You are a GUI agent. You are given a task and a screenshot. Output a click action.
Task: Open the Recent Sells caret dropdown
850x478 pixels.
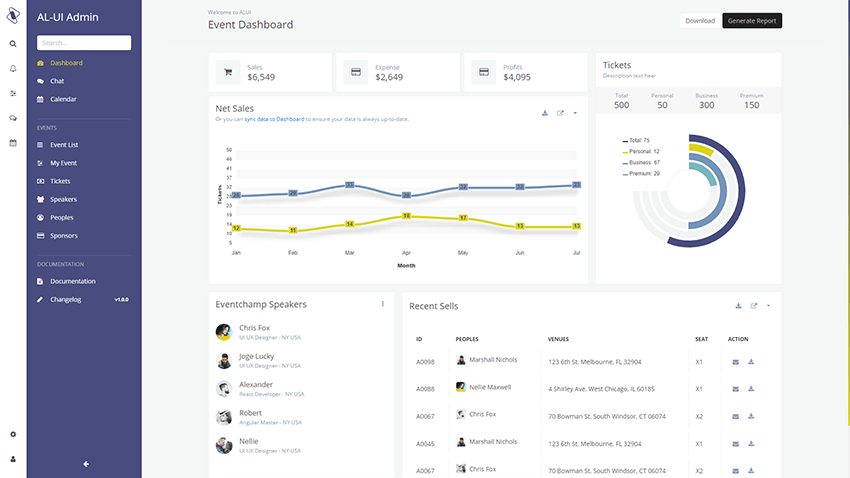(768, 306)
